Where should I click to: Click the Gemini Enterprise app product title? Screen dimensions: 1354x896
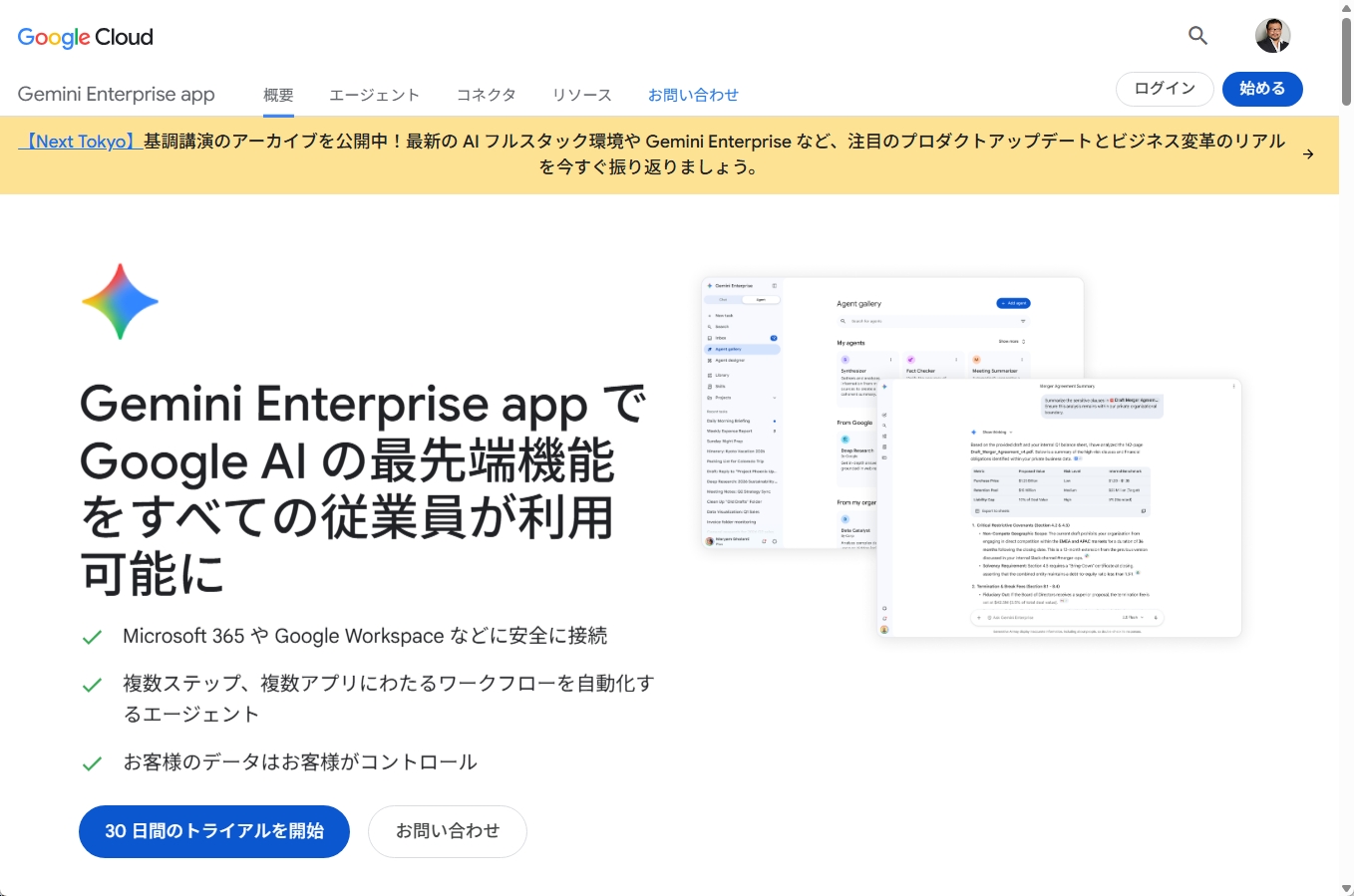(x=117, y=95)
